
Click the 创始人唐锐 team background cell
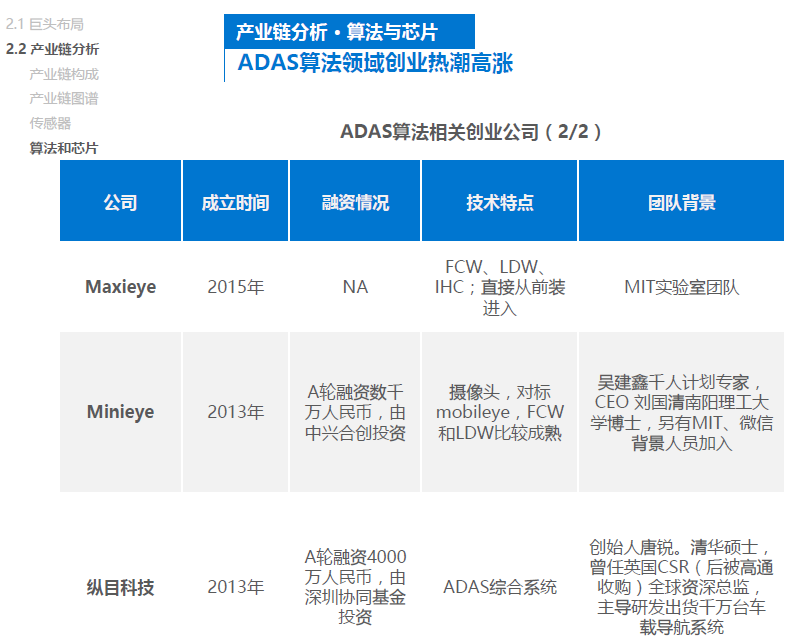(681, 587)
